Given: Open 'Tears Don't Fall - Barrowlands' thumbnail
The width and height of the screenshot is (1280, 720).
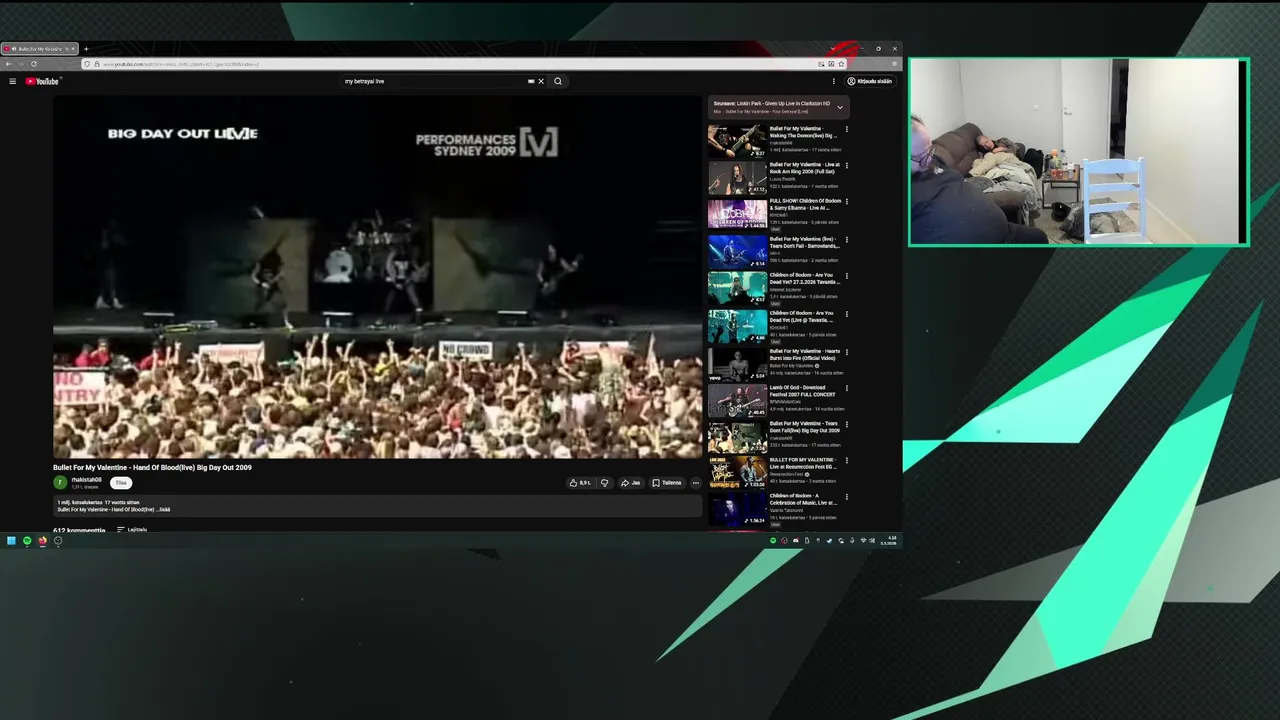Looking at the screenshot, I should [737, 251].
